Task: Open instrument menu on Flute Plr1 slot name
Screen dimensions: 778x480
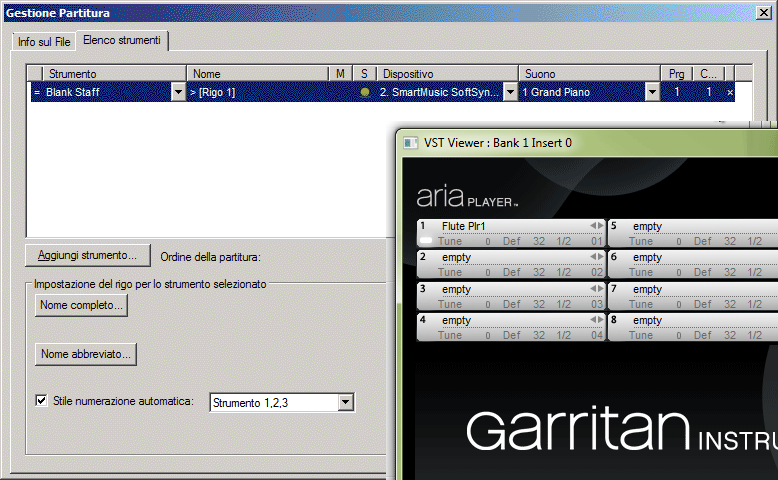Action: click(463, 226)
